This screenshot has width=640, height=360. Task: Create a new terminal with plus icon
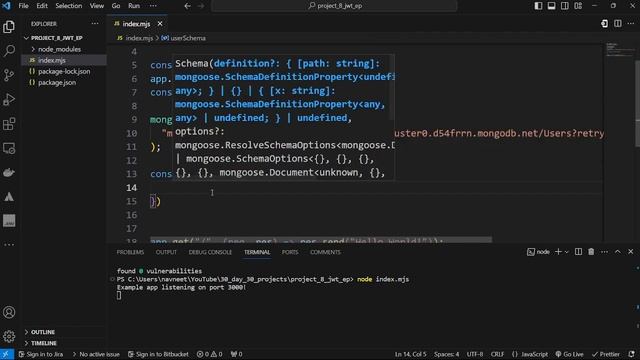click(x=558, y=252)
